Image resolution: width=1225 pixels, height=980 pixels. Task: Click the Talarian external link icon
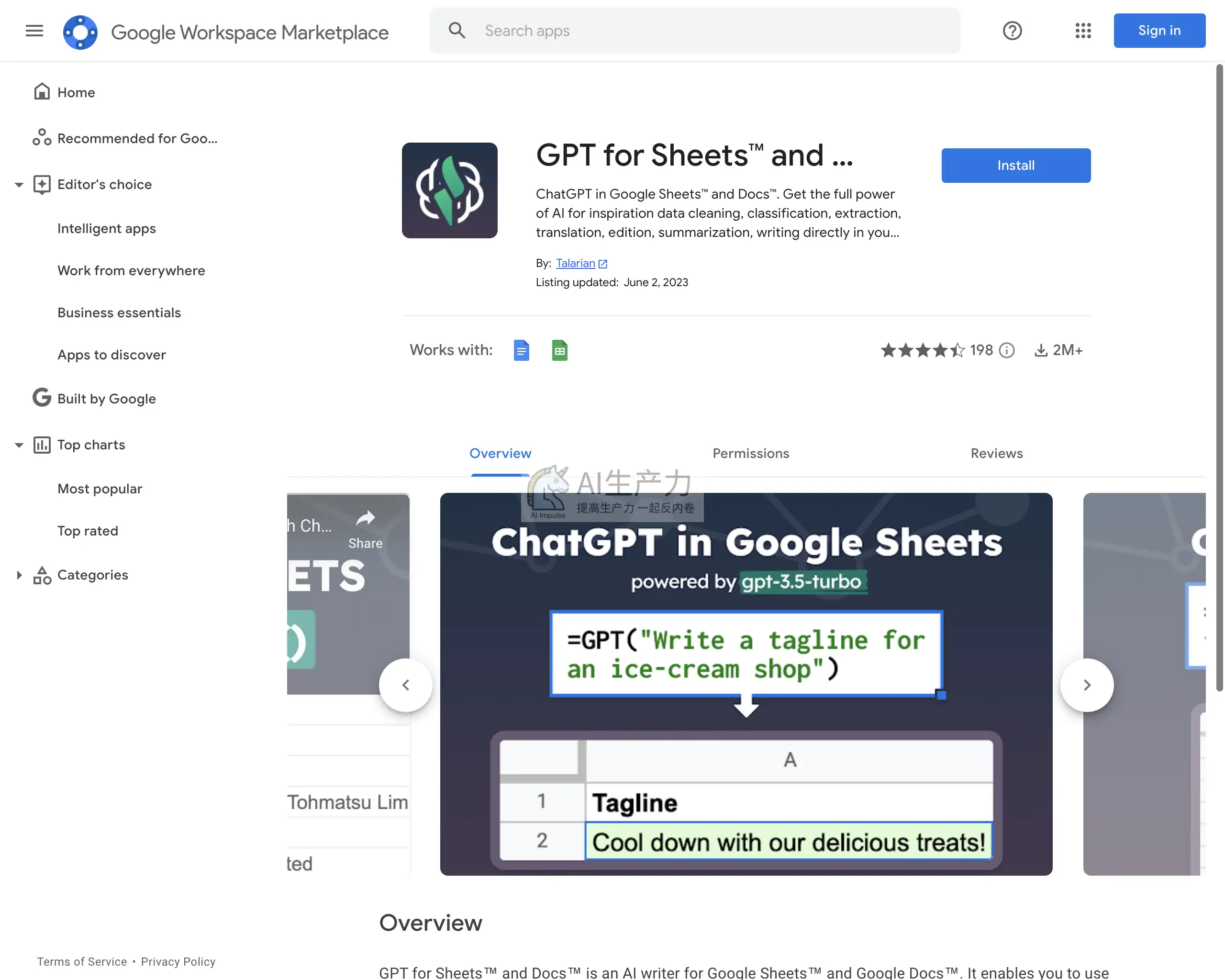click(x=603, y=264)
